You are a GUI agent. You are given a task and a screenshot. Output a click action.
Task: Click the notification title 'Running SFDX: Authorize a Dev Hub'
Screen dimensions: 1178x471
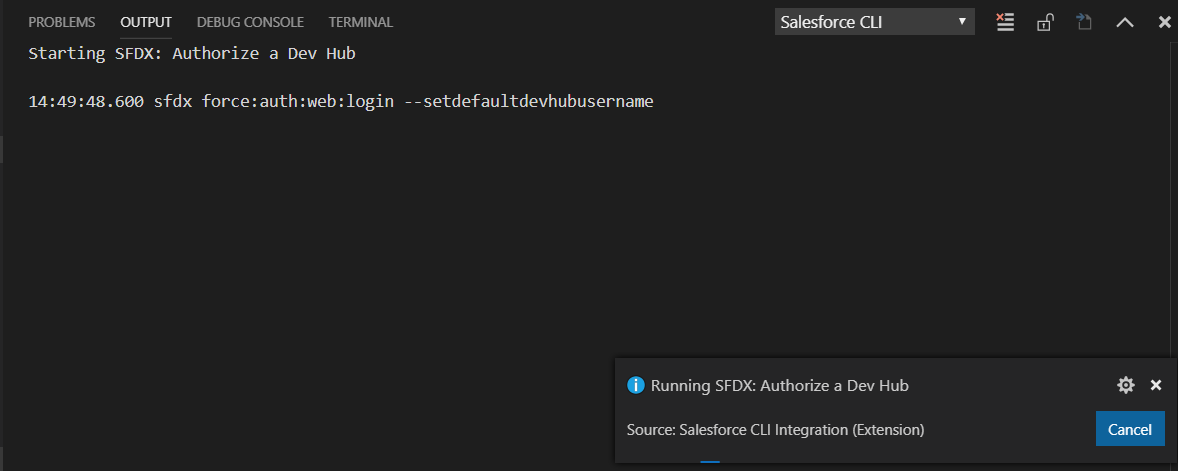pos(779,385)
